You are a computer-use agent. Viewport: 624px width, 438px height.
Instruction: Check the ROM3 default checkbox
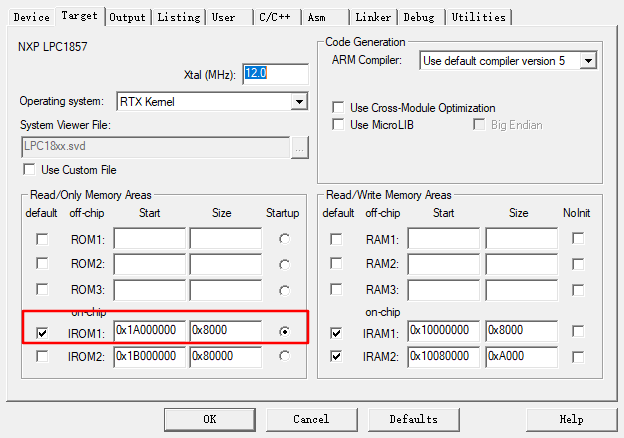click(x=42, y=289)
